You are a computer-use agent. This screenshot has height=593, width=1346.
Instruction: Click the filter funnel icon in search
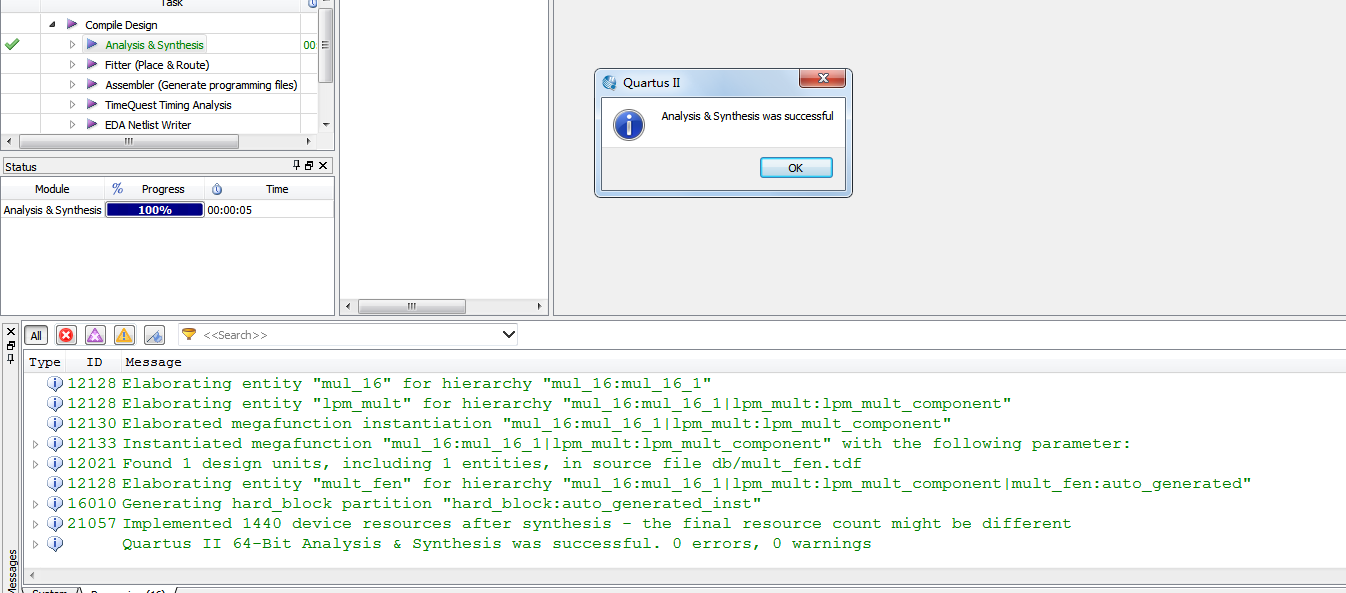(189, 334)
